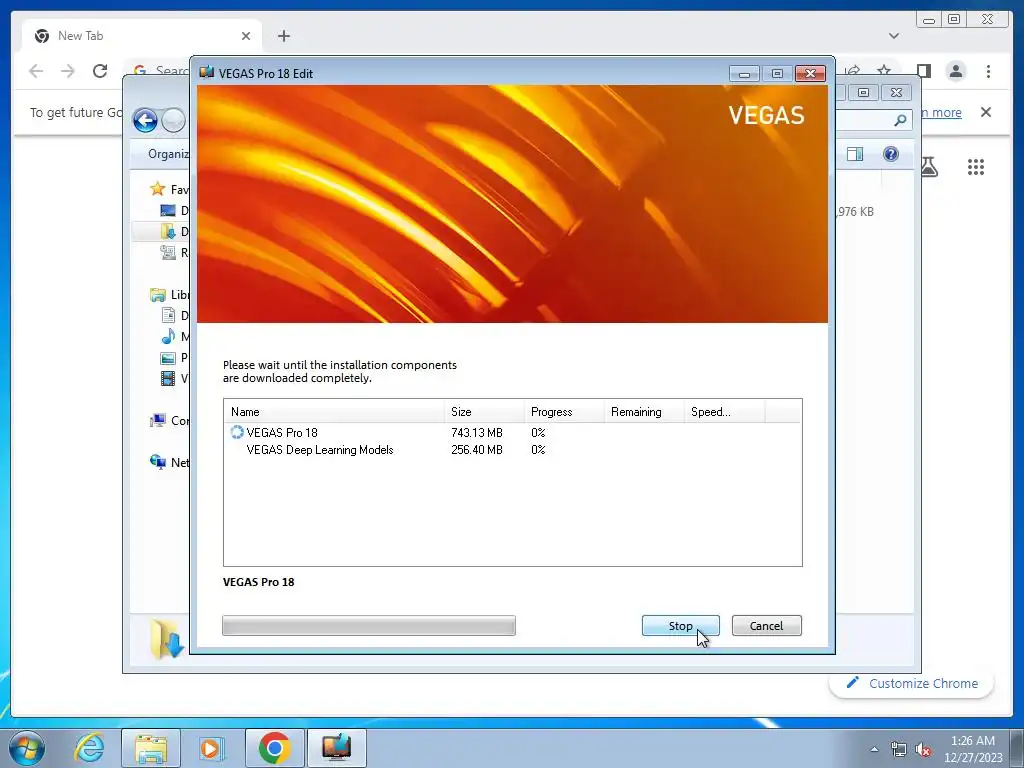Bookmark page with the star icon
Image resolution: width=1024 pixels, height=768 pixels.
(x=884, y=71)
